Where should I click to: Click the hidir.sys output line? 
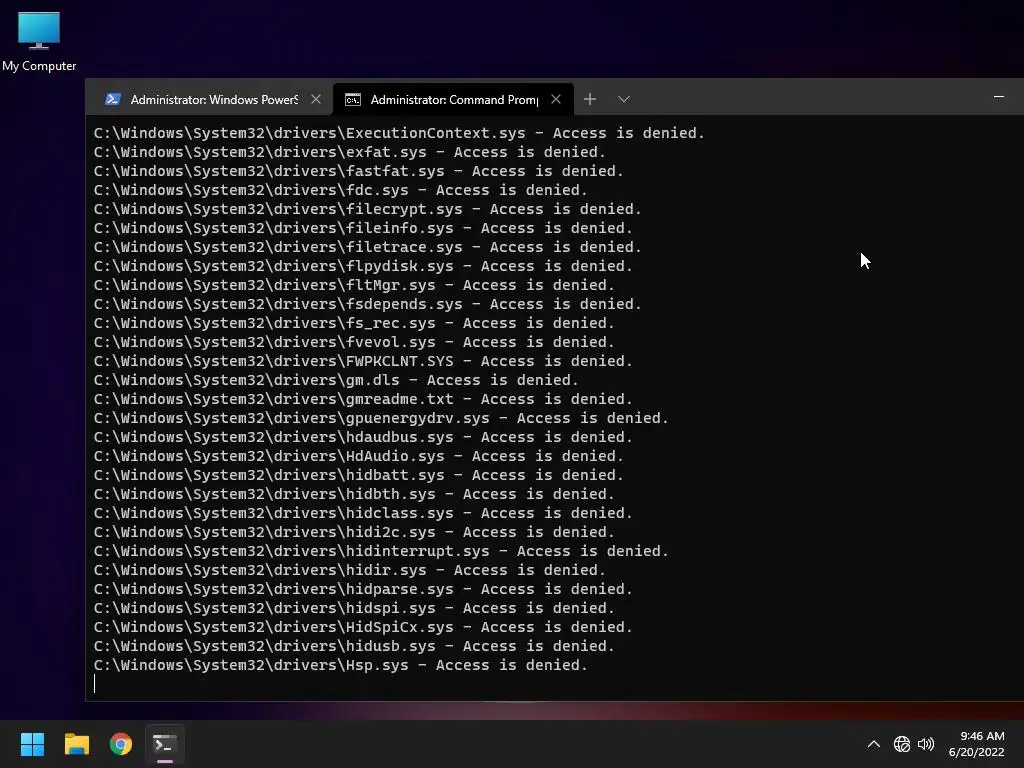pos(349,570)
